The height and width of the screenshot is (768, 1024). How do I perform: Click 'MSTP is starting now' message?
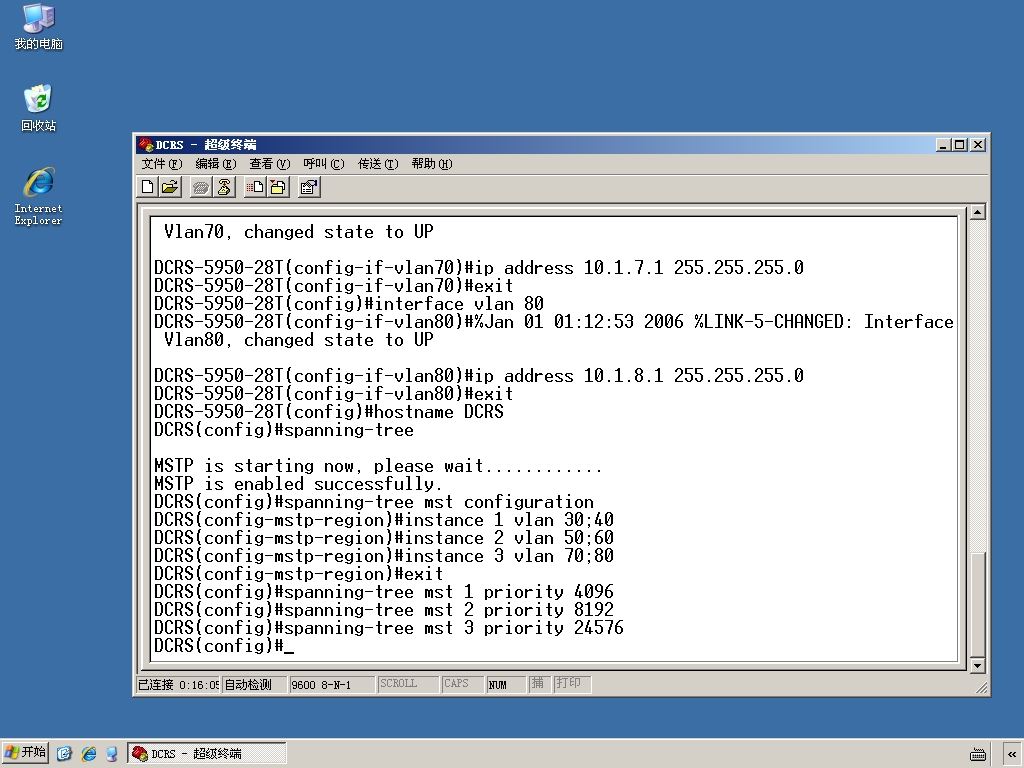tap(377, 466)
